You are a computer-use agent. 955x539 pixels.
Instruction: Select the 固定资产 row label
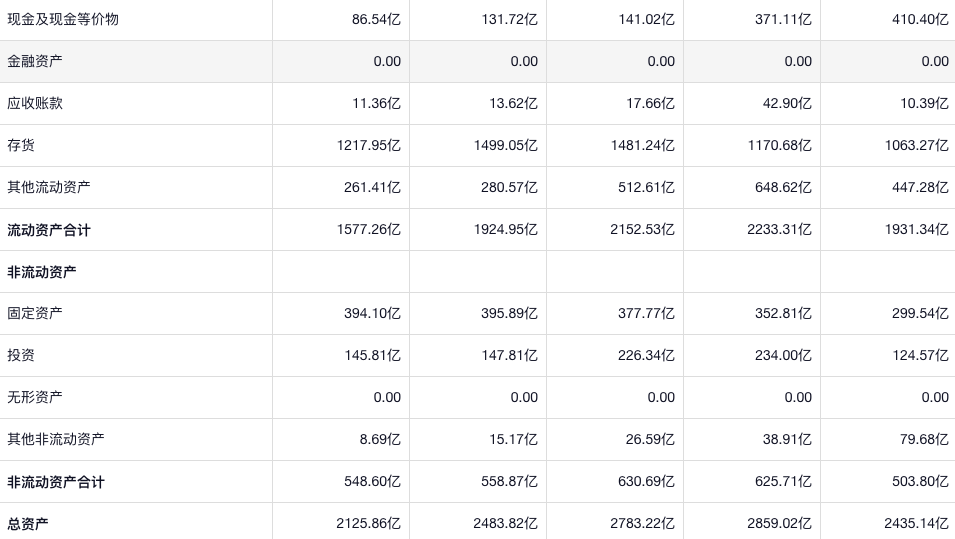(x=35, y=313)
